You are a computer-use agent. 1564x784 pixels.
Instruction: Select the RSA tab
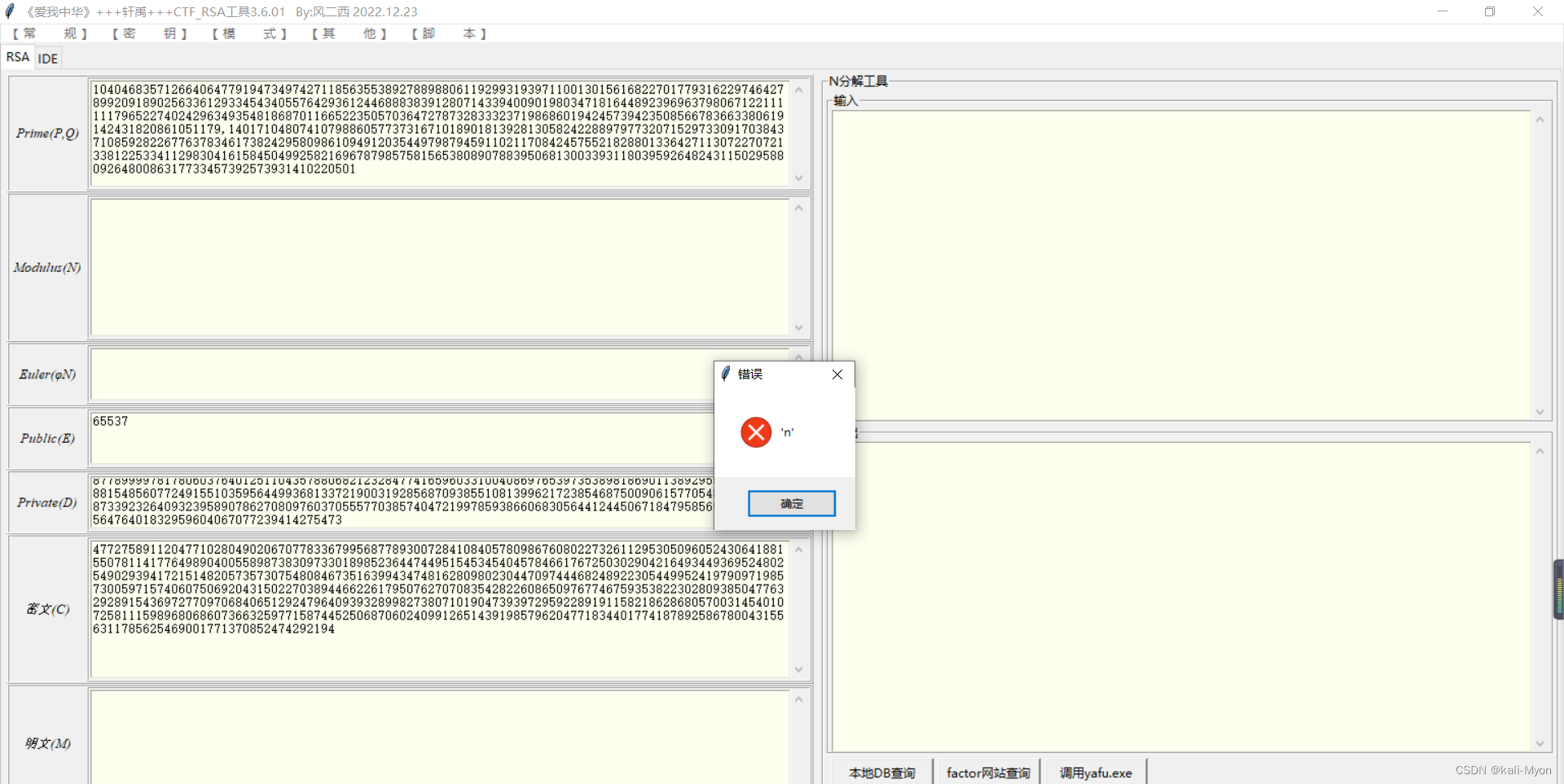(x=17, y=56)
